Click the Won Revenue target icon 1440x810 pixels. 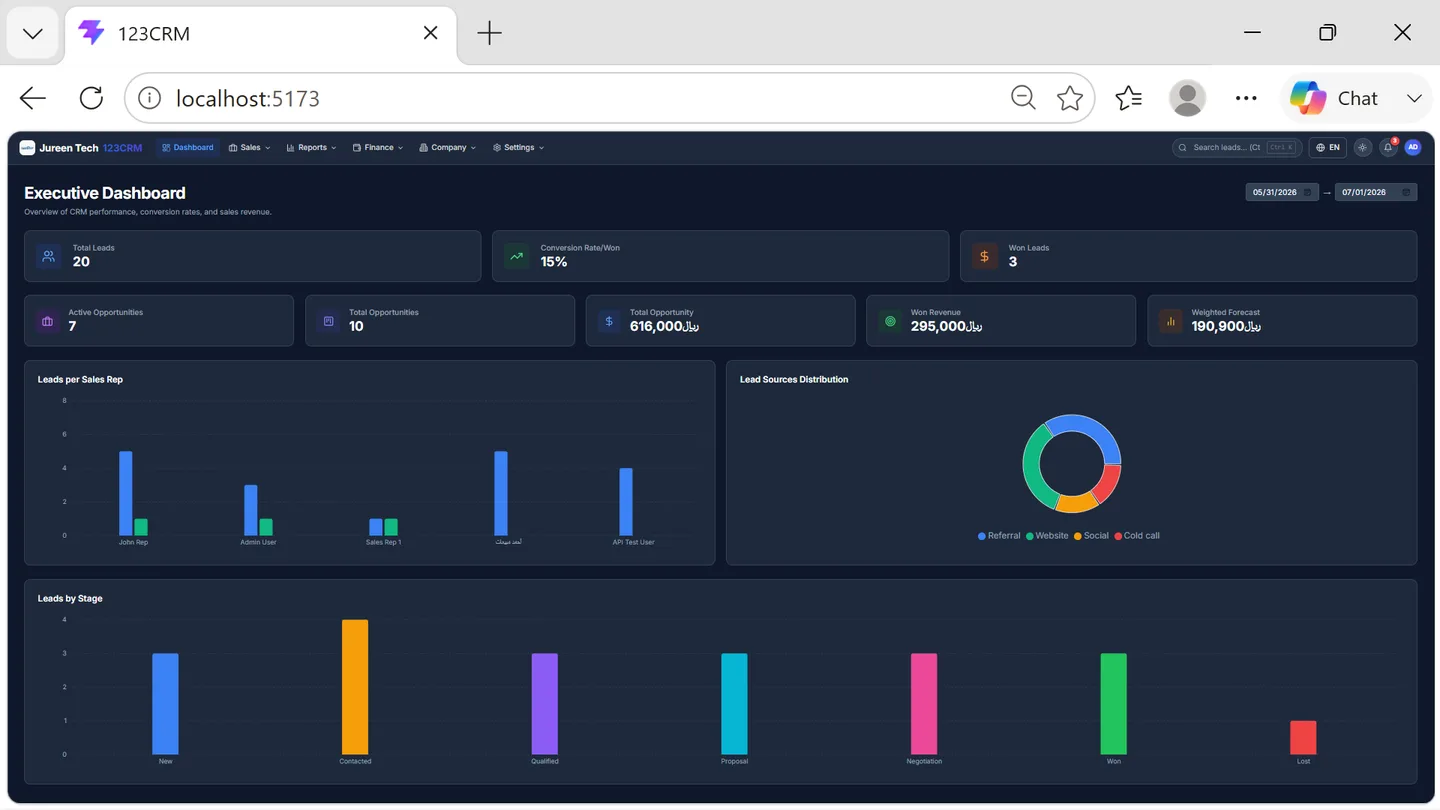[890, 321]
